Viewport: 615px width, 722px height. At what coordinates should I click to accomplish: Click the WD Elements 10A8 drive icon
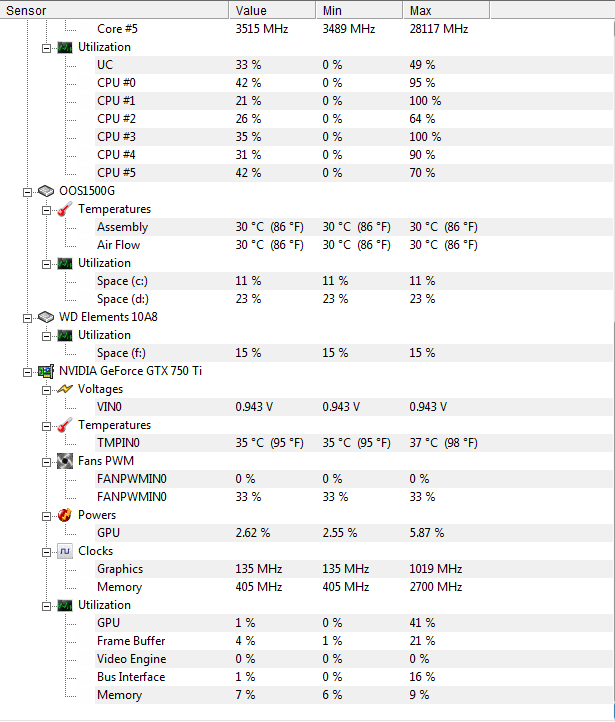coord(46,317)
